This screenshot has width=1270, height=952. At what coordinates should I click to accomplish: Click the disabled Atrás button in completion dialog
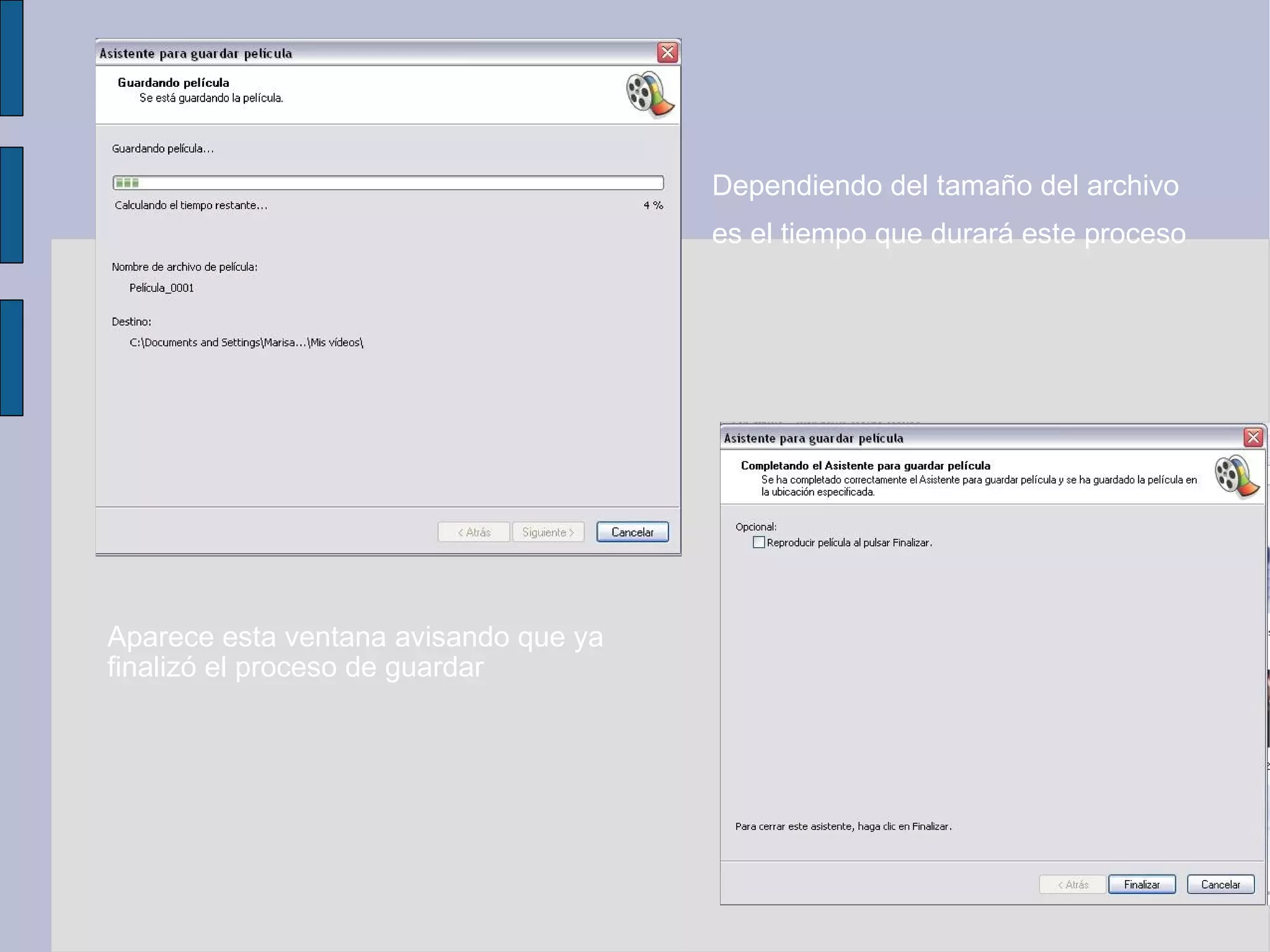tap(1073, 884)
